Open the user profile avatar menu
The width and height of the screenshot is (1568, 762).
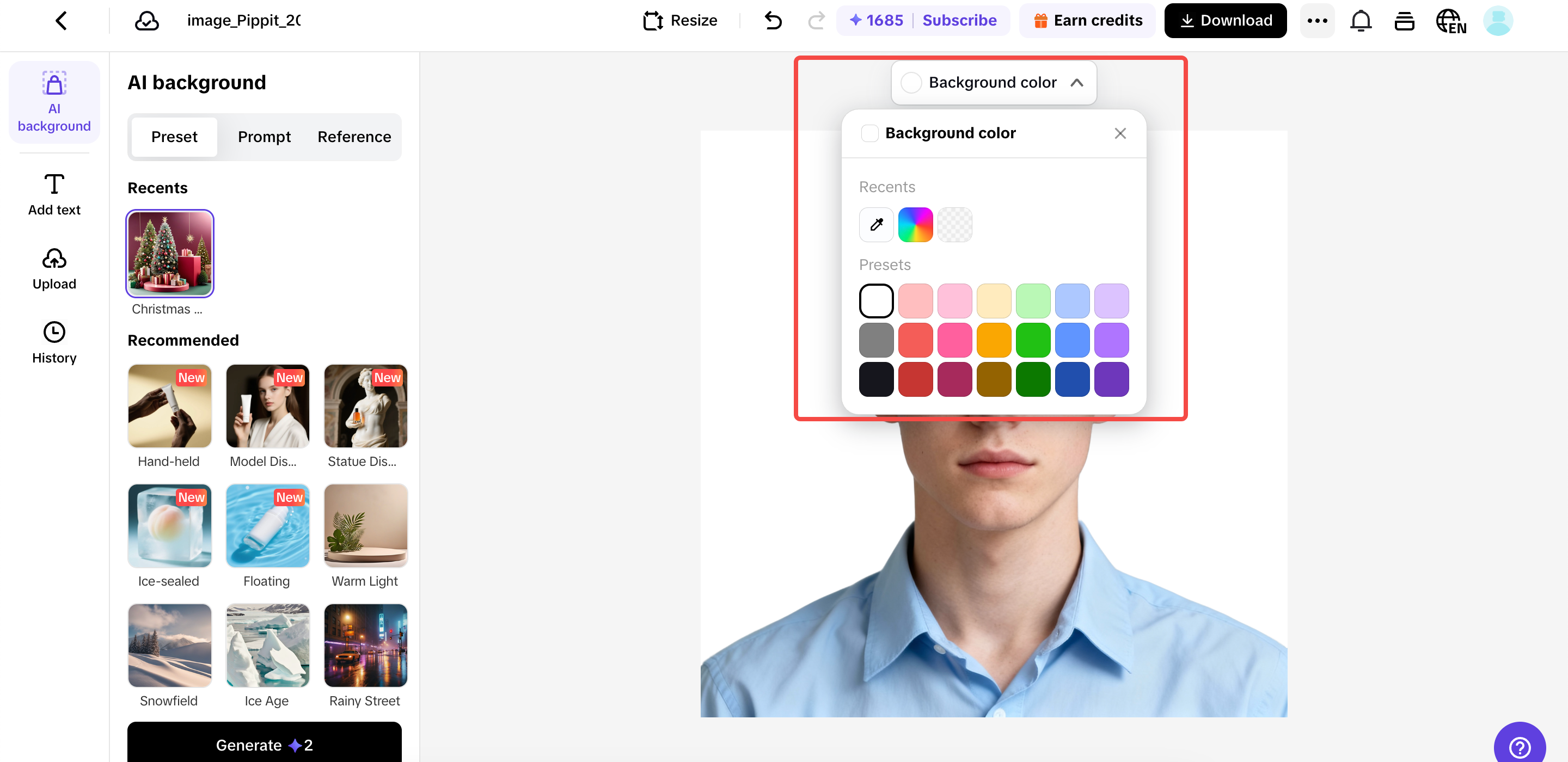tap(1497, 21)
